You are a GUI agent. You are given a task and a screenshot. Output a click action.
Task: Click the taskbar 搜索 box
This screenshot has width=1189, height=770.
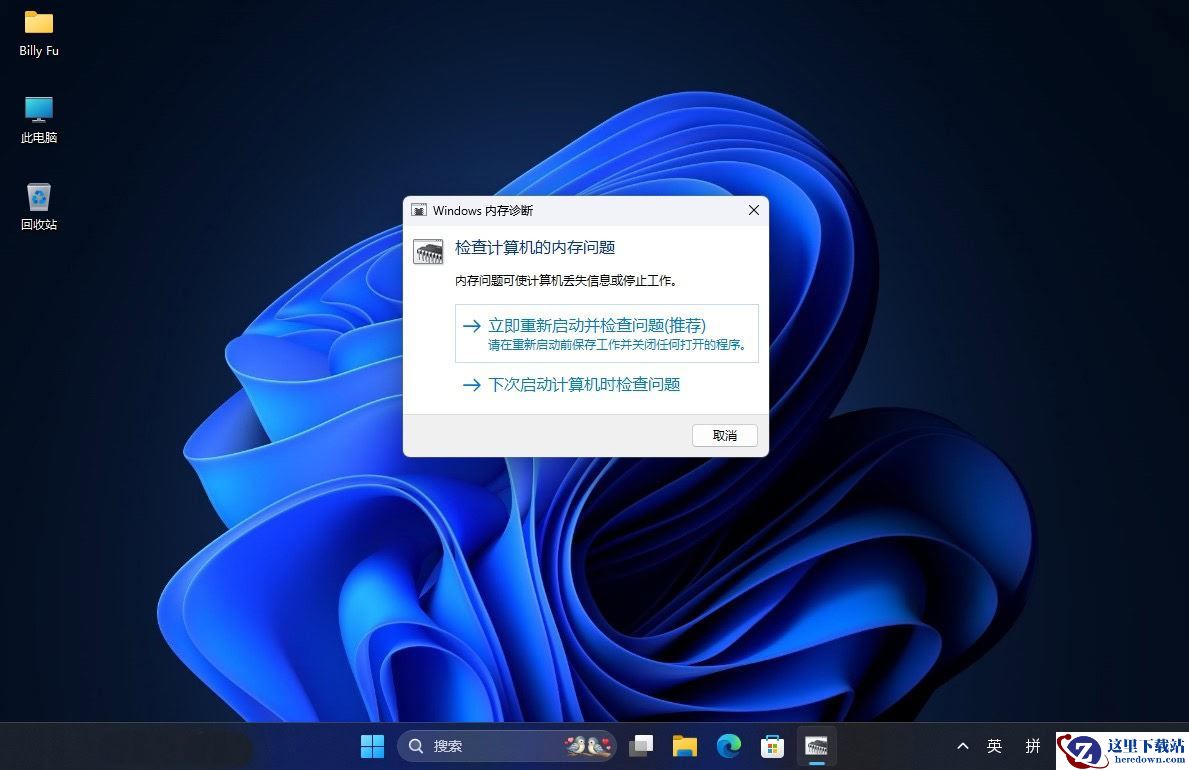tap(507, 746)
